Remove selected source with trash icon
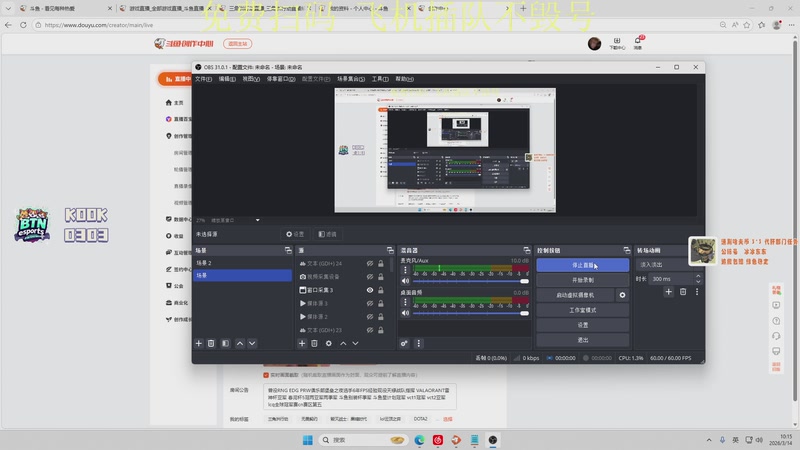Viewport: 800px width, 450px height. click(314, 343)
